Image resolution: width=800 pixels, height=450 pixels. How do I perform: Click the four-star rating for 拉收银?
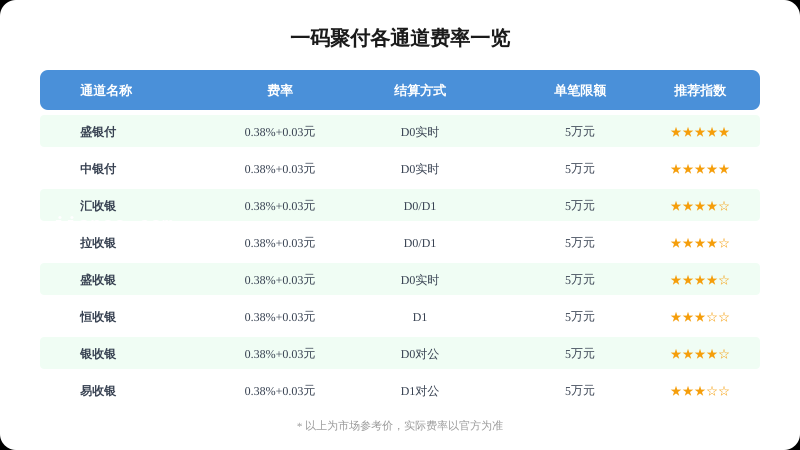pos(700,243)
